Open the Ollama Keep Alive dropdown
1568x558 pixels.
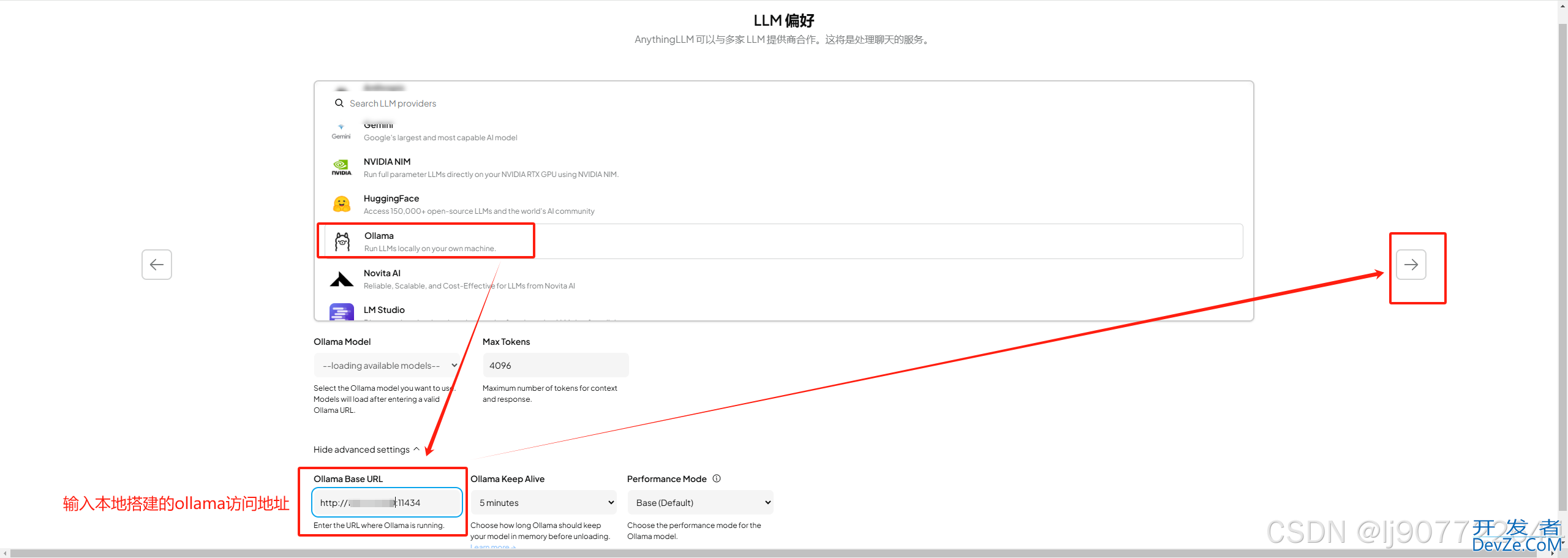click(544, 502)
